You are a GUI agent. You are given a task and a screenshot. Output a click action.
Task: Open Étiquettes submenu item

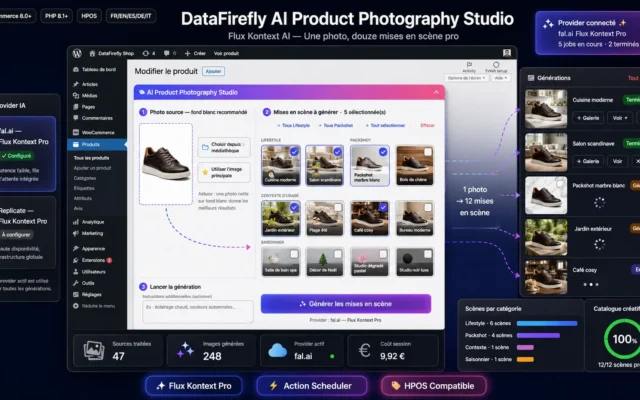tap(84, 189)
